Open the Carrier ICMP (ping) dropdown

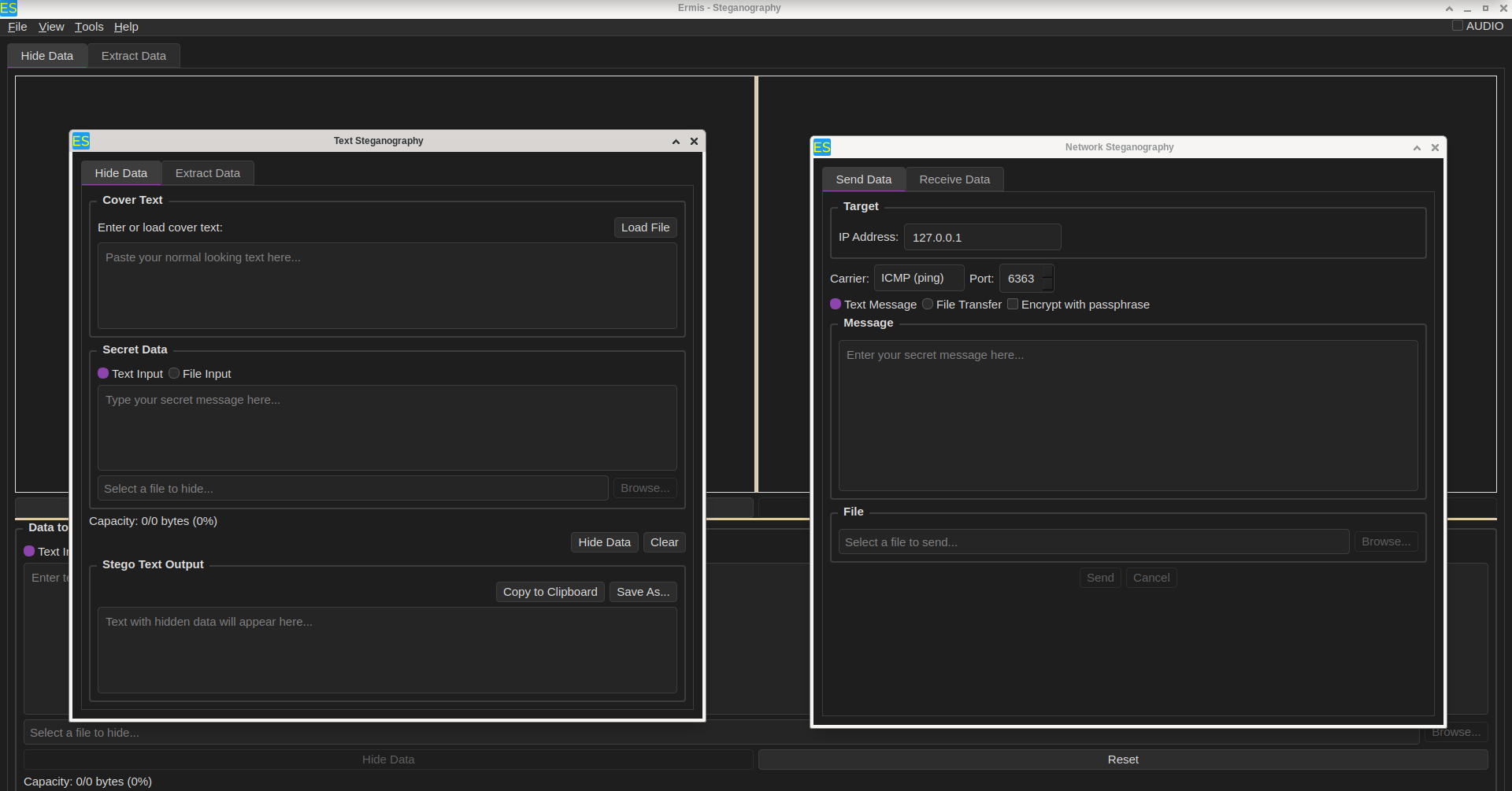click(x=918, y=279)
